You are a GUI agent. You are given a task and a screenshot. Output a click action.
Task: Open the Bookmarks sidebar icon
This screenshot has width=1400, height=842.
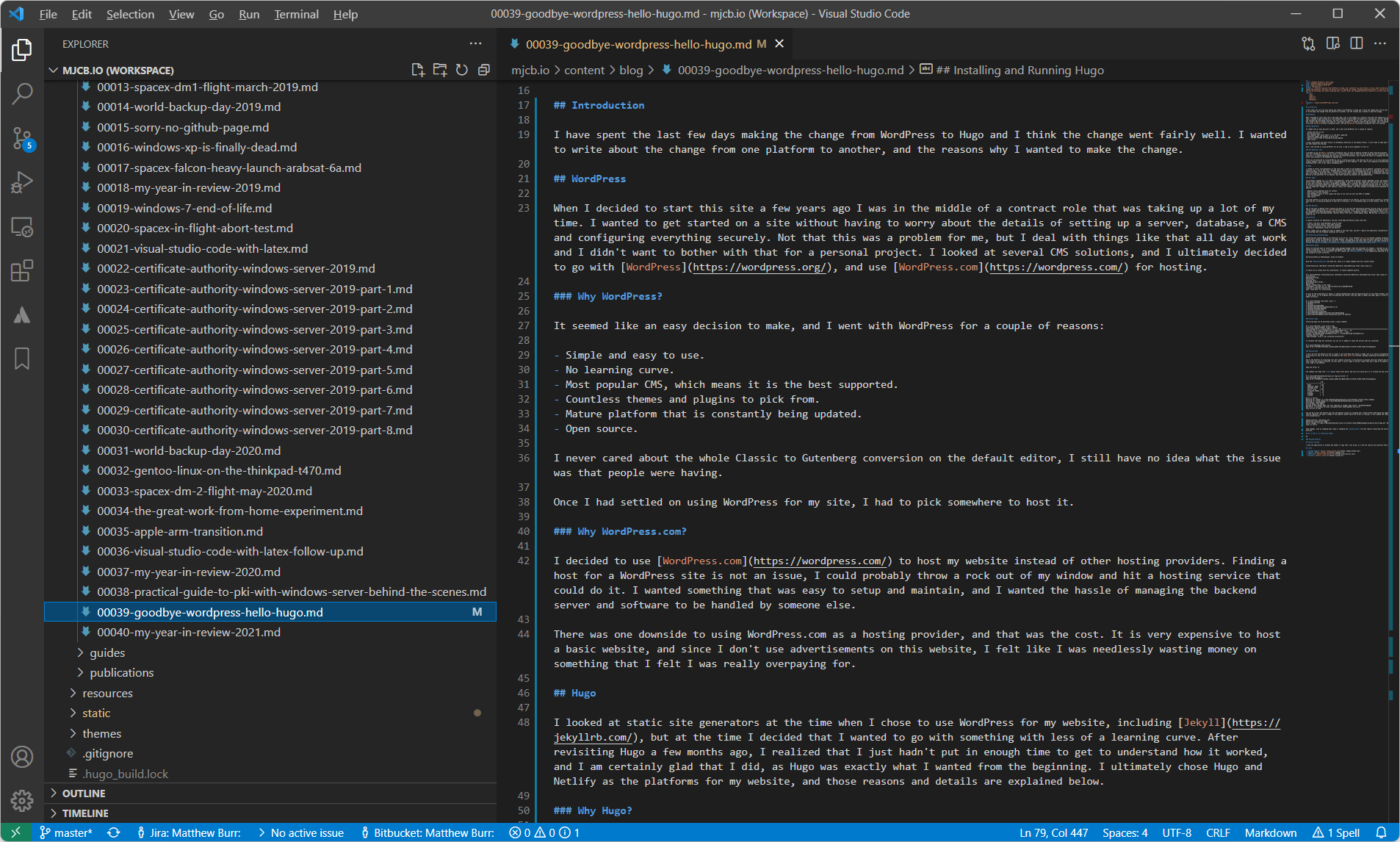click(22, 359)
